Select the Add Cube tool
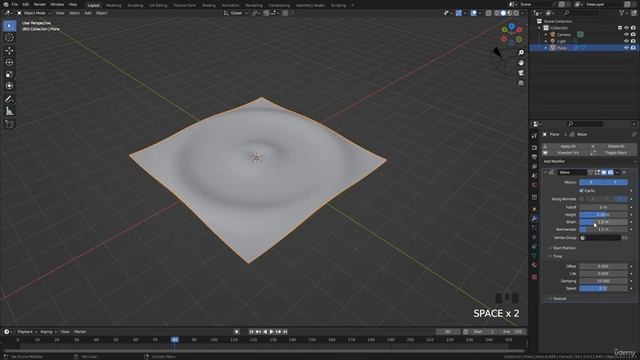Viewport: 640px width, 360px height. 9,124
